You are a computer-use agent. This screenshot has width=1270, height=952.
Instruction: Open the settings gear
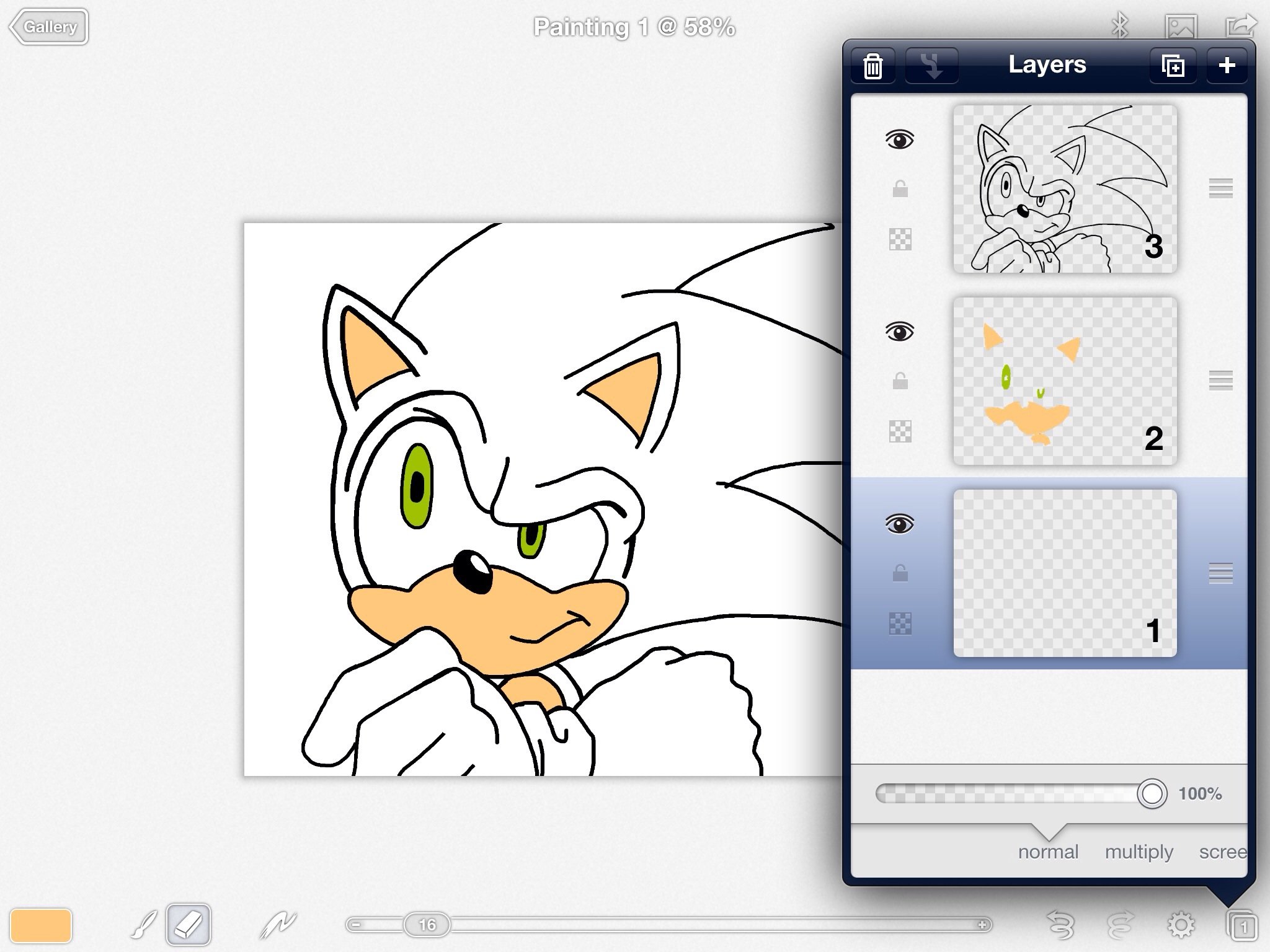pos(1181,926)
